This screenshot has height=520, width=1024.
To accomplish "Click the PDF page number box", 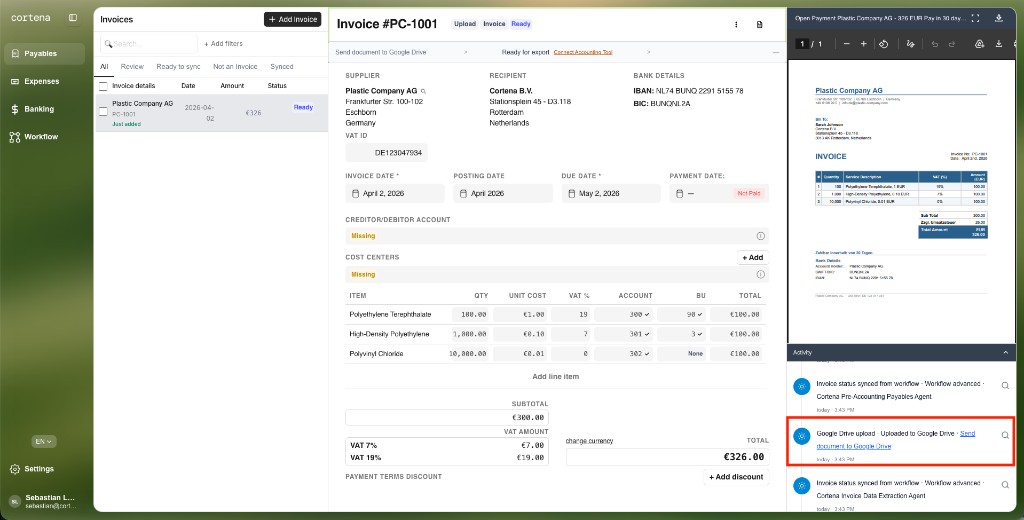I will 801,44.
